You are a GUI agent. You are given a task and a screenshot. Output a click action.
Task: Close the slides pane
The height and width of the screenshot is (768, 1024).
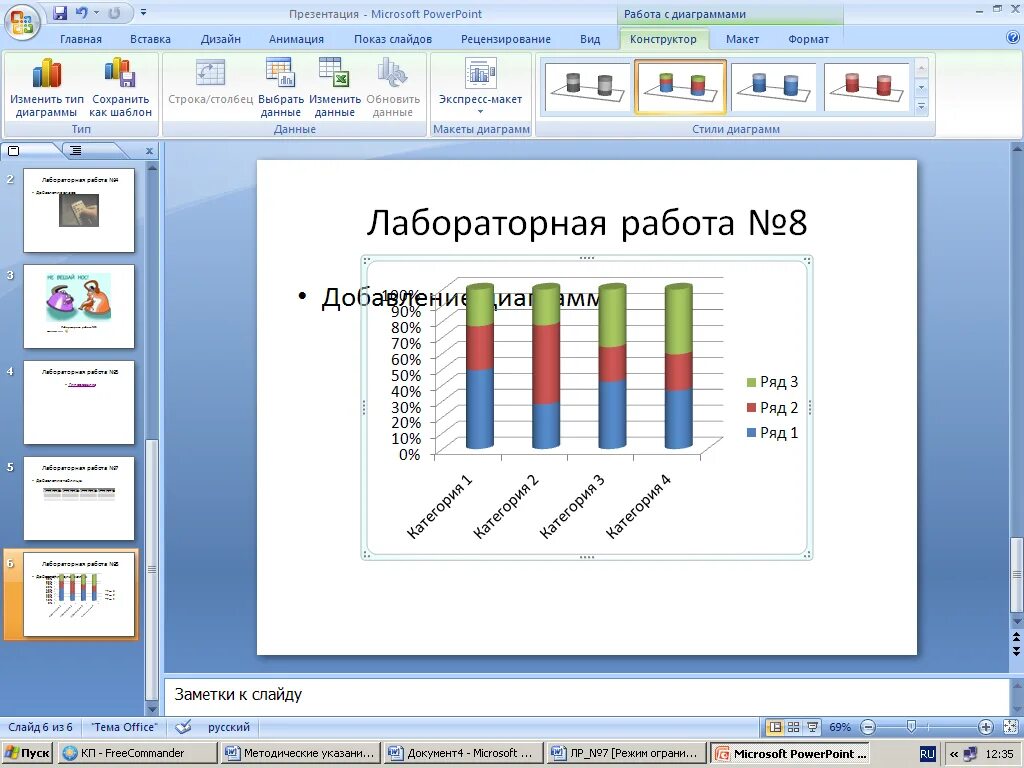click(149, 151)
